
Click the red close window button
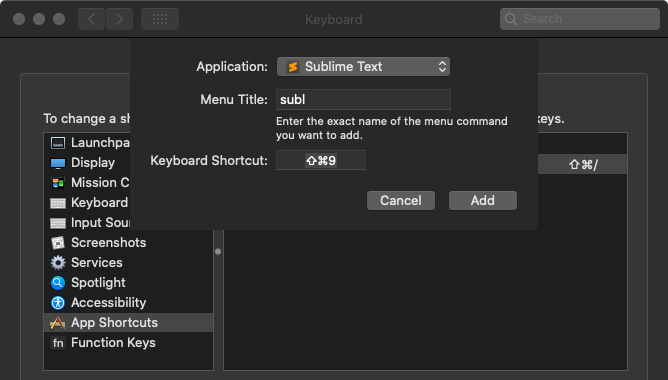(19, 19)
